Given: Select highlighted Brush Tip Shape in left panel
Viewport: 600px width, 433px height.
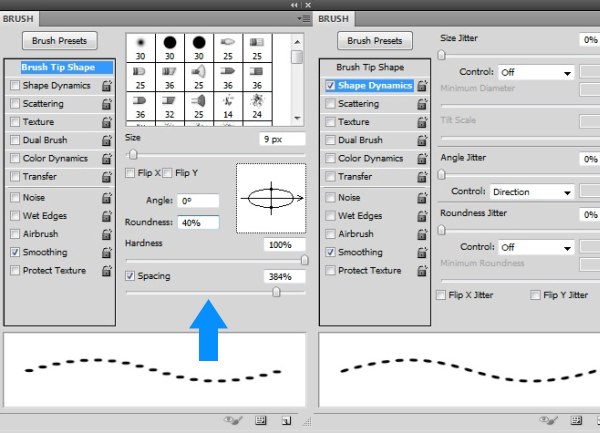Looking at the screenshot, I should (x=57, y=68).
